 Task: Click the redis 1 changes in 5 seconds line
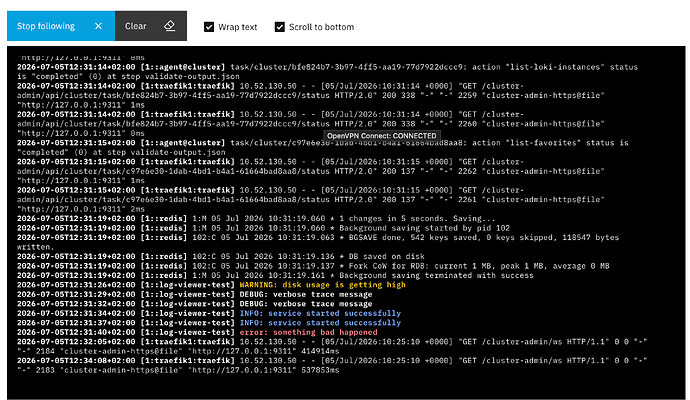tap(256, 218)
